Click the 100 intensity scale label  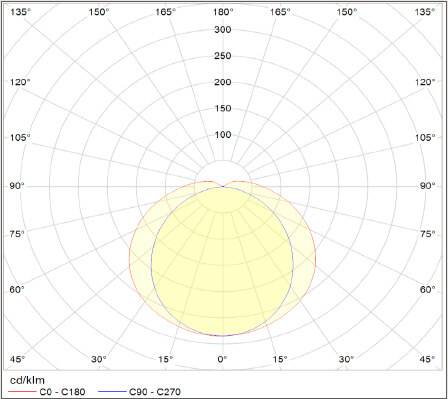(223, 135)
